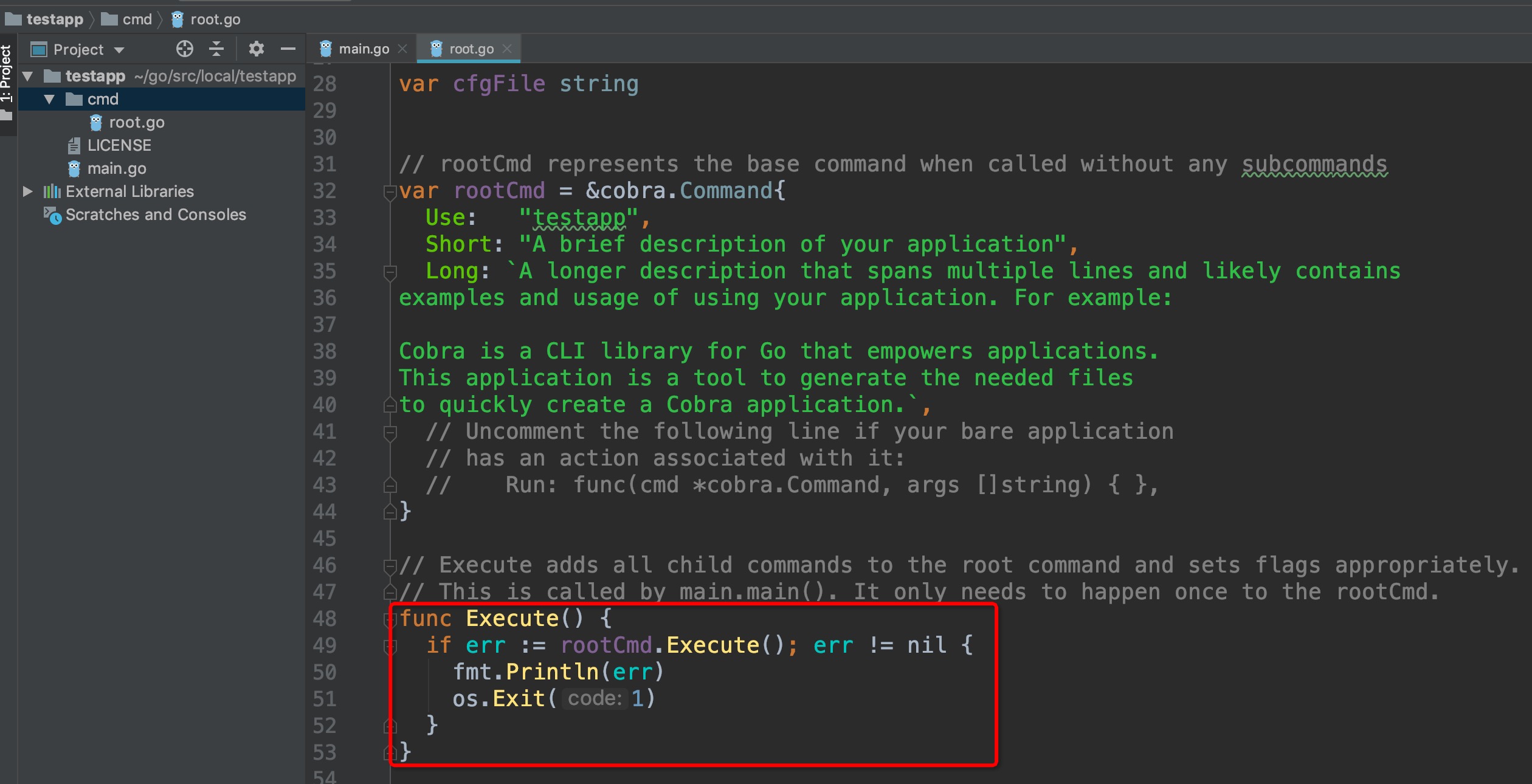Select the root.go editor tab
Viewport: 1532px width, 784px height.
click(x=471, y=49)
